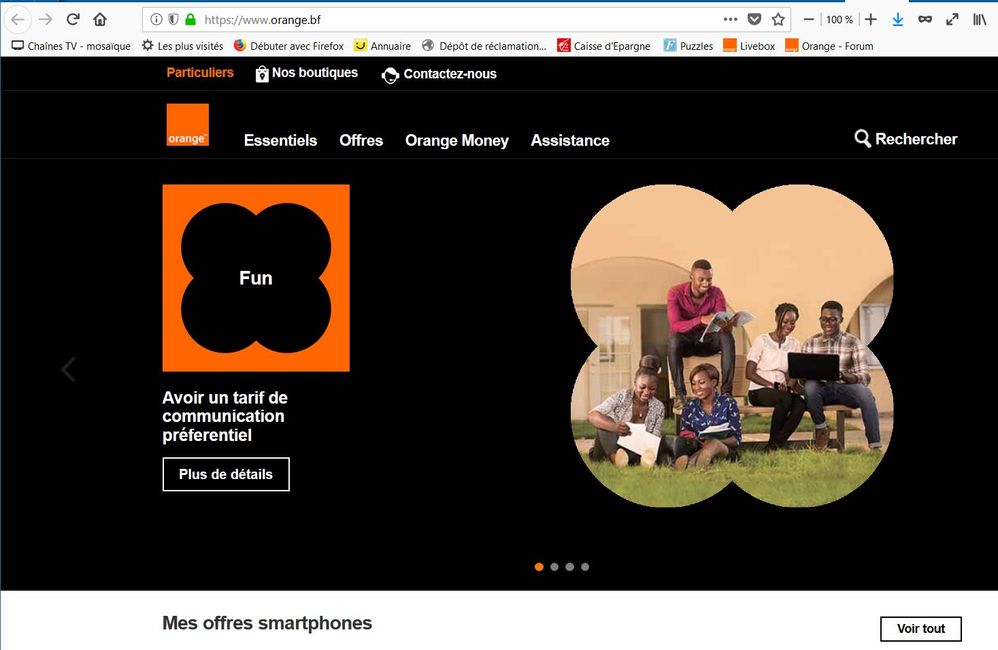998x650 pixels.
Task: Click Rechercher search
Action: tap(906, 139)
